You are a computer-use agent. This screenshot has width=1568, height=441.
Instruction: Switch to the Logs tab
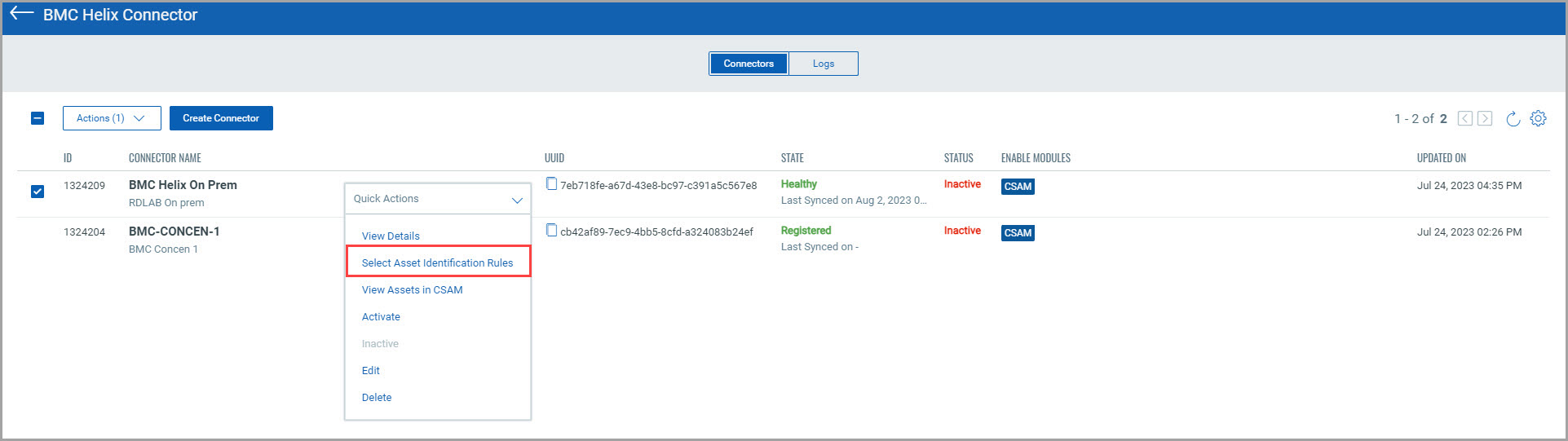tap(824, 64)
